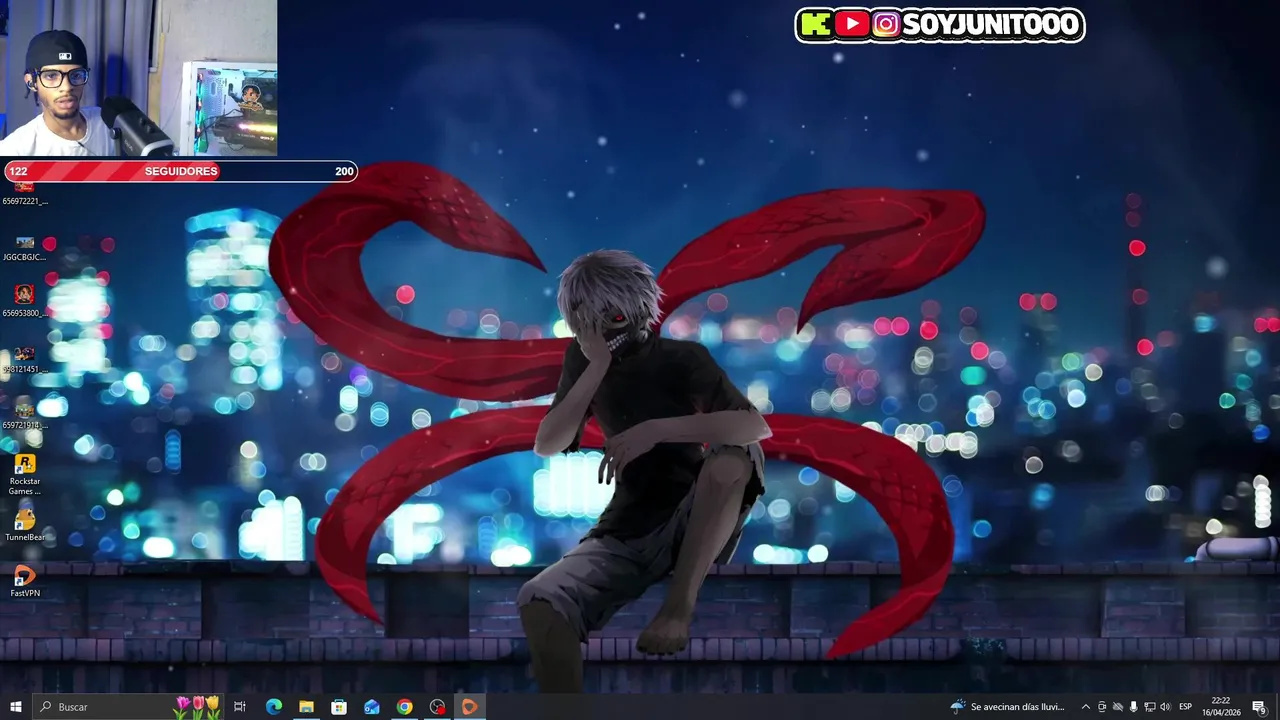This screenshot has width=1280, height=720.
Task: Select the 656953800 desktop file
Action: click(25, 300)
